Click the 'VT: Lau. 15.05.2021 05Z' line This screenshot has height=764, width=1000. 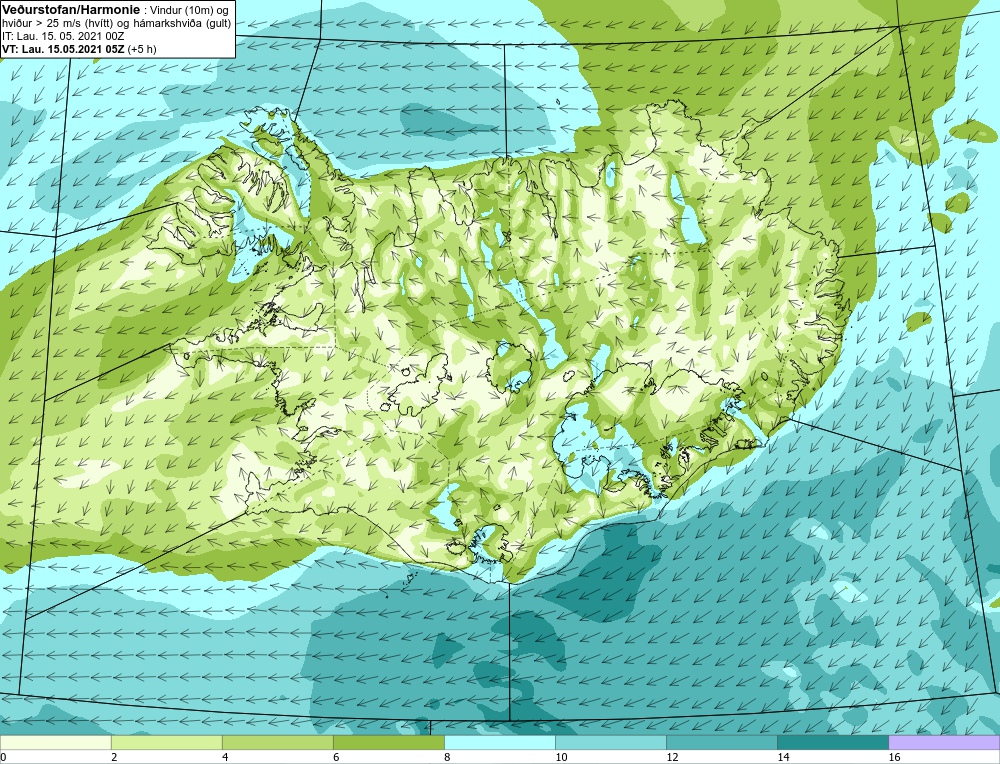pos(63,48)
